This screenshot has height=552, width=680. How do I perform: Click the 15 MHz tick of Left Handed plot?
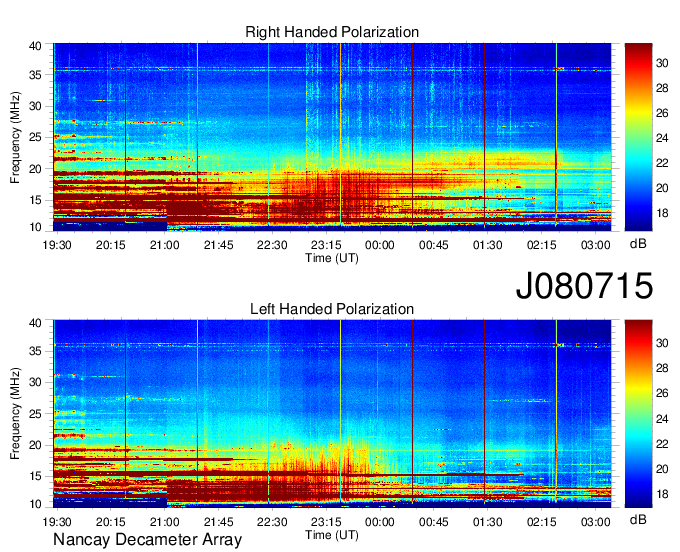click(x=35, y=477)
